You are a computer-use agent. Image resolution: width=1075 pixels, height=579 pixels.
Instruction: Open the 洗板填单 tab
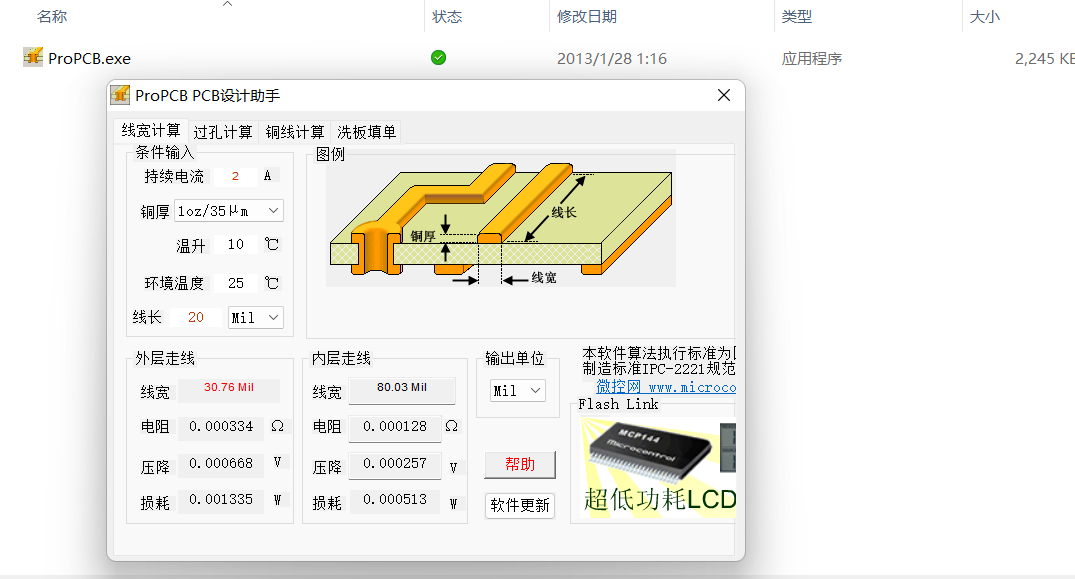tap(366, 132)
